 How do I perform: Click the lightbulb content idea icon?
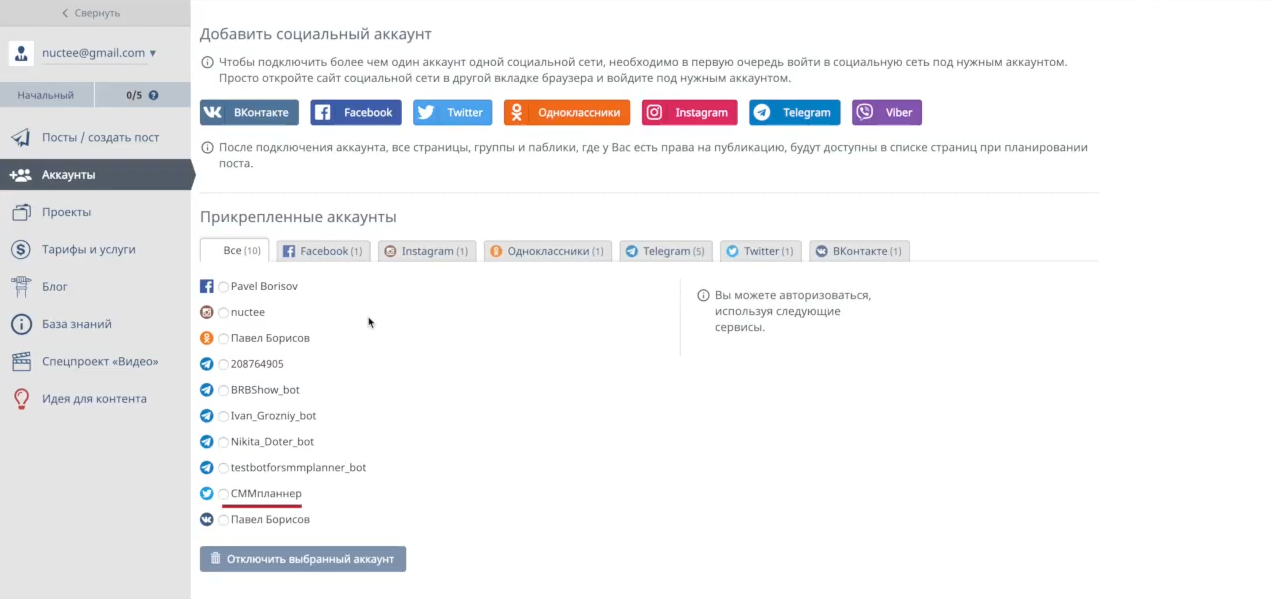[x=20, y=399]
